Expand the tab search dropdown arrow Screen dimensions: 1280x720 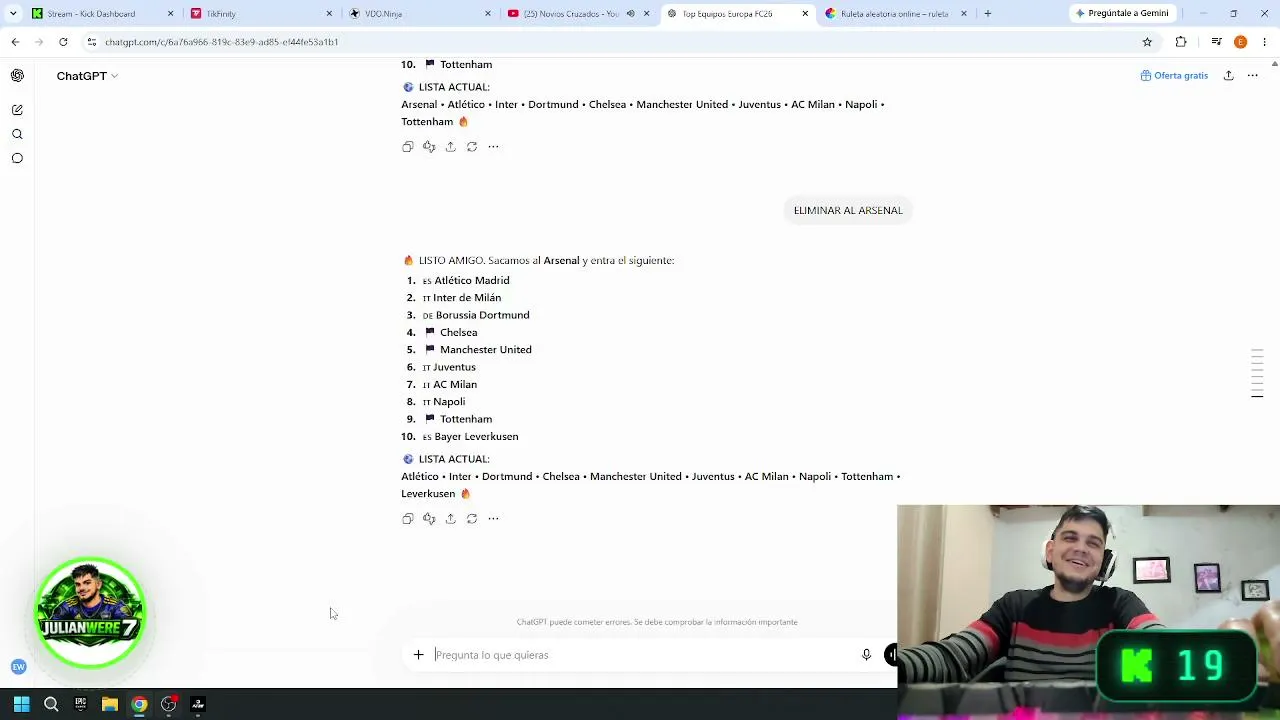coord(12,14)
